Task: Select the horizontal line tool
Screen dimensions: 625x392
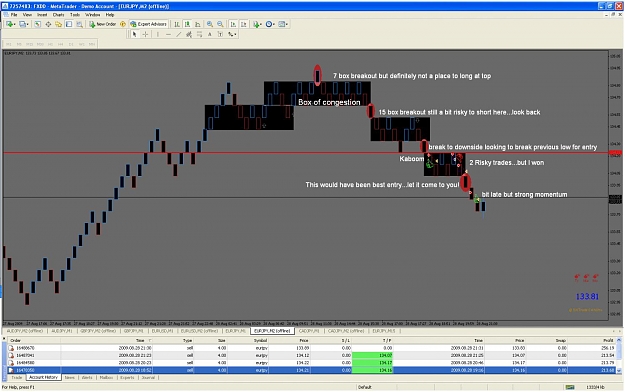Action: [168, 34]
